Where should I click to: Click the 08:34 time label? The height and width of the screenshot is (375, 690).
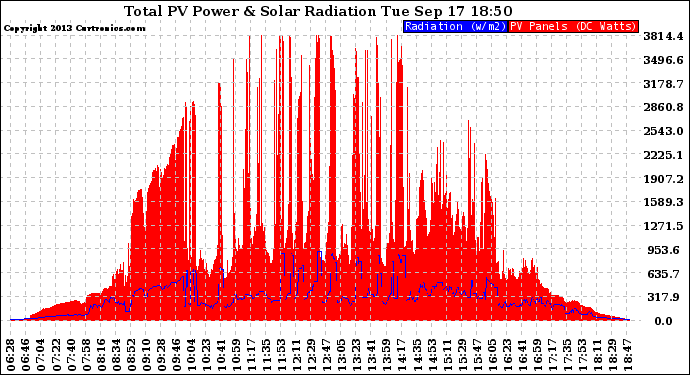click(116, 355)
